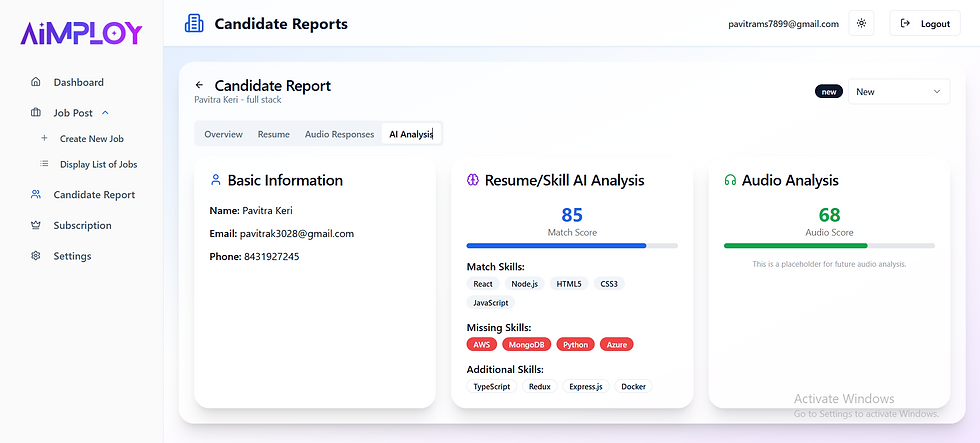Viewport: 980px width, 443px height.
Task: Click the MongoDB missing skill chip
Action: [526, 344]
